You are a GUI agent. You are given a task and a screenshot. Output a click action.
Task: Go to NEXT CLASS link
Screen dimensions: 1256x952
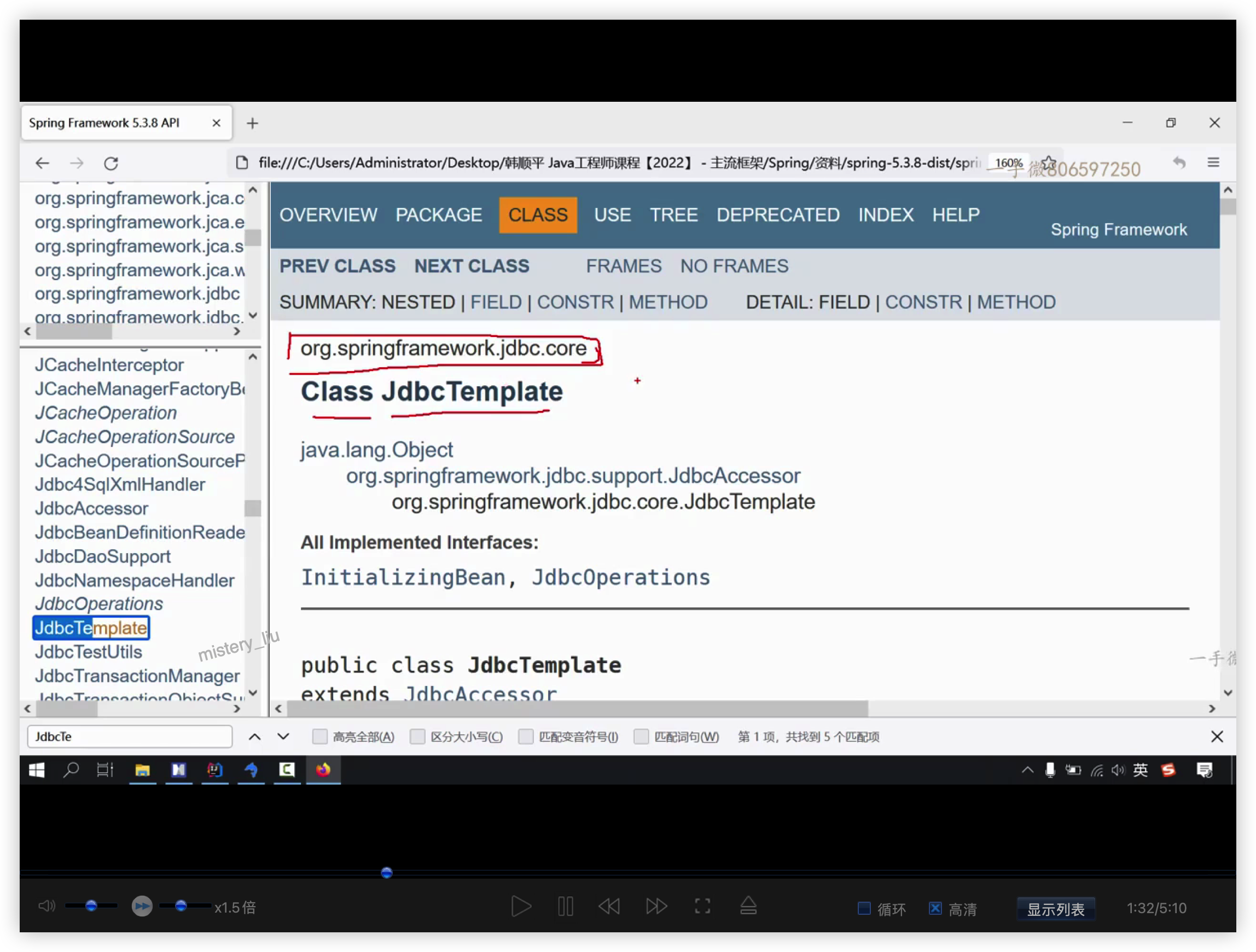click(472, 266)
